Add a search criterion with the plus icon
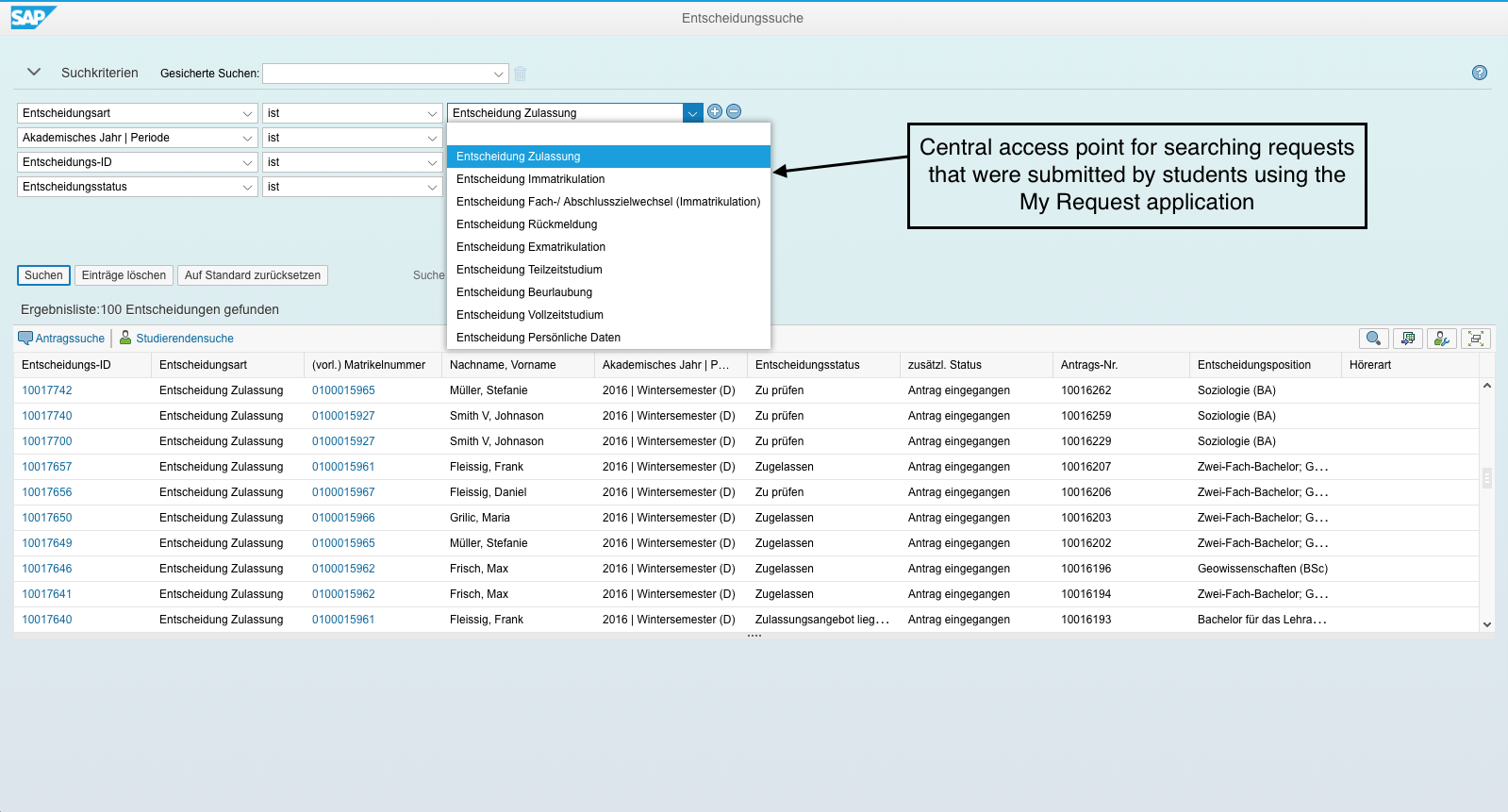Viewport: 1508px width, 812px height. pos(715,111)
